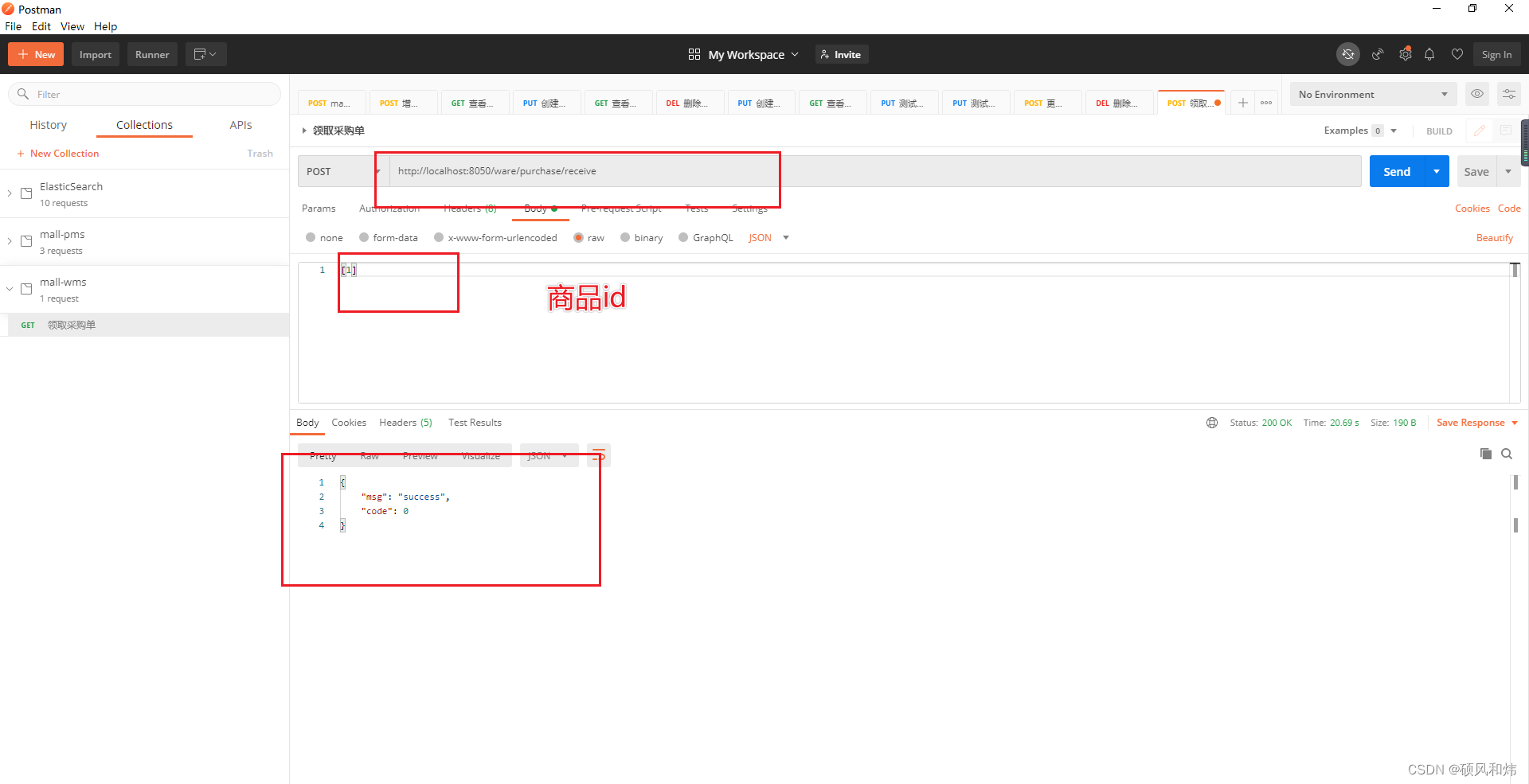The image size is (1529, 784).
Task: Toggle the response line wrap icon
Action: pos(598,455)
